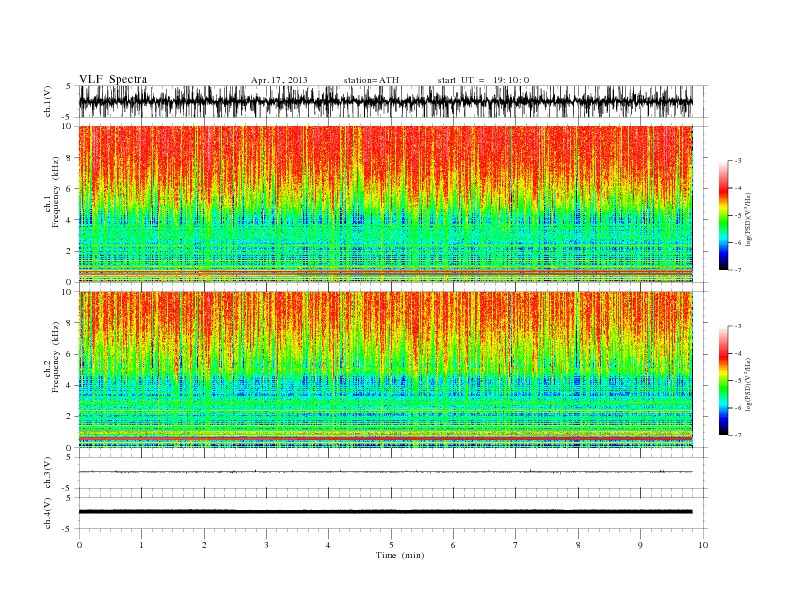Select the ch.2 spectrogram color scale bar
Image resolution: width=792 pixels, height=612 pixels.
coord(723,380)
